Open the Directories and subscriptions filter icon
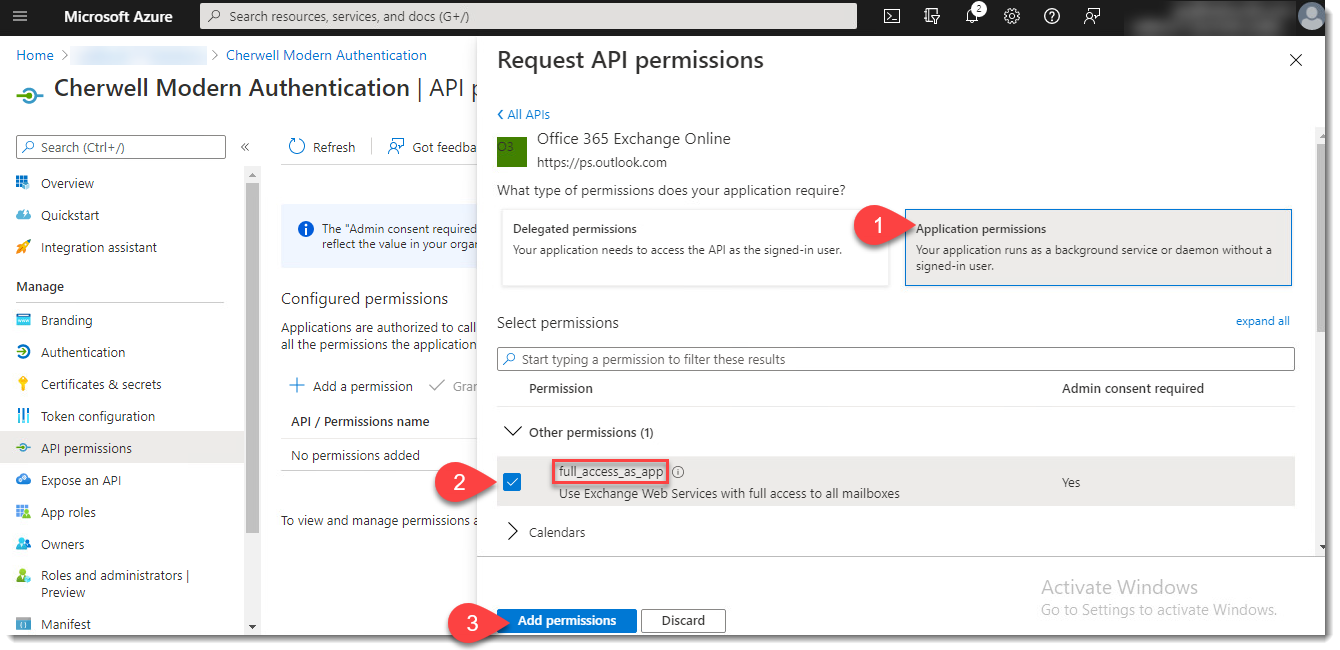The image size is (1340, 650). [x=932, y=16]
